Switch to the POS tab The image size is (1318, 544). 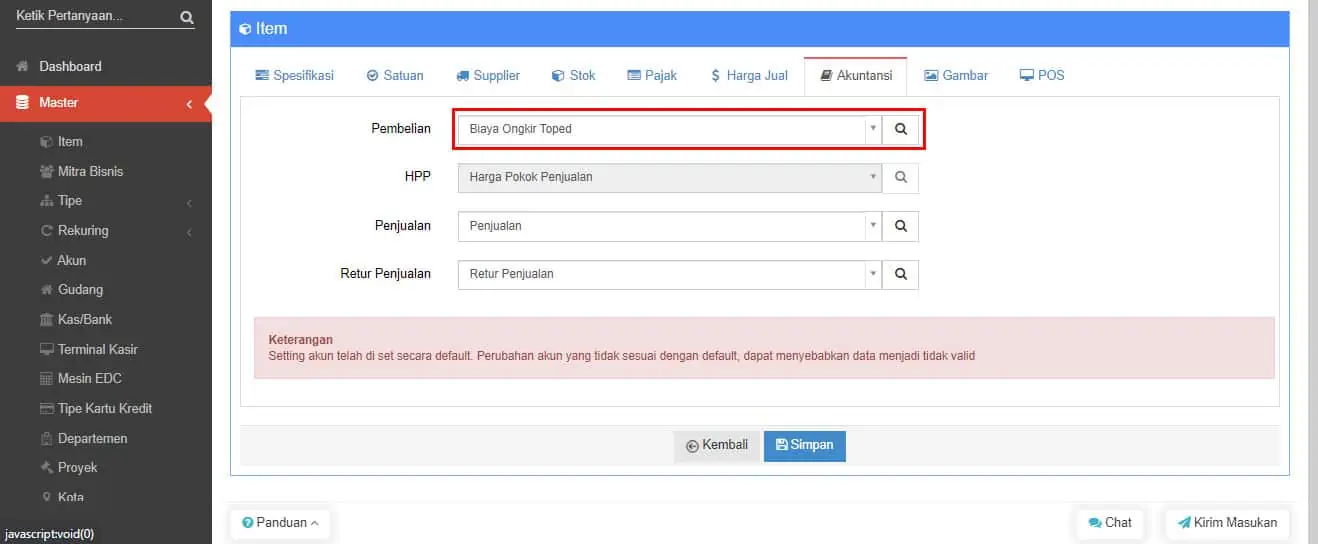point(1042,75)
